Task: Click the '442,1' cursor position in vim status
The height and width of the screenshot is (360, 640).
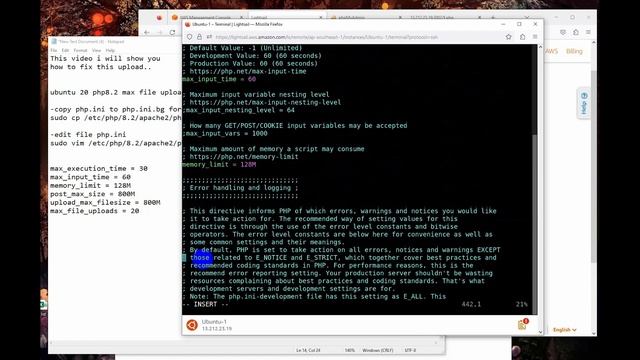Action: click(471, 304)
